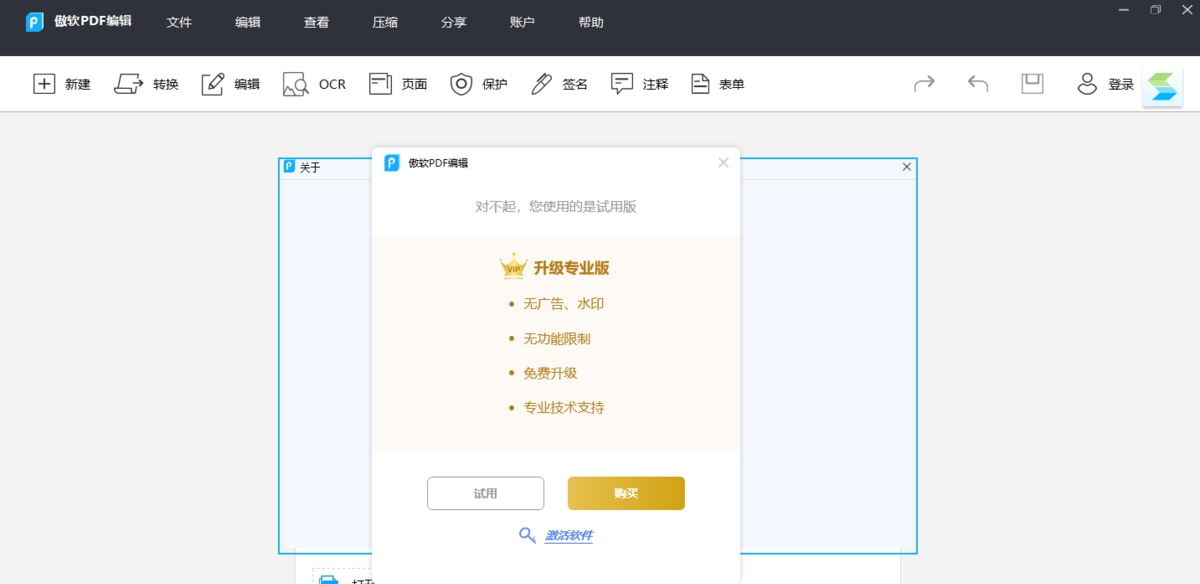
Task: Restore down the application window
Action: 1156,9
